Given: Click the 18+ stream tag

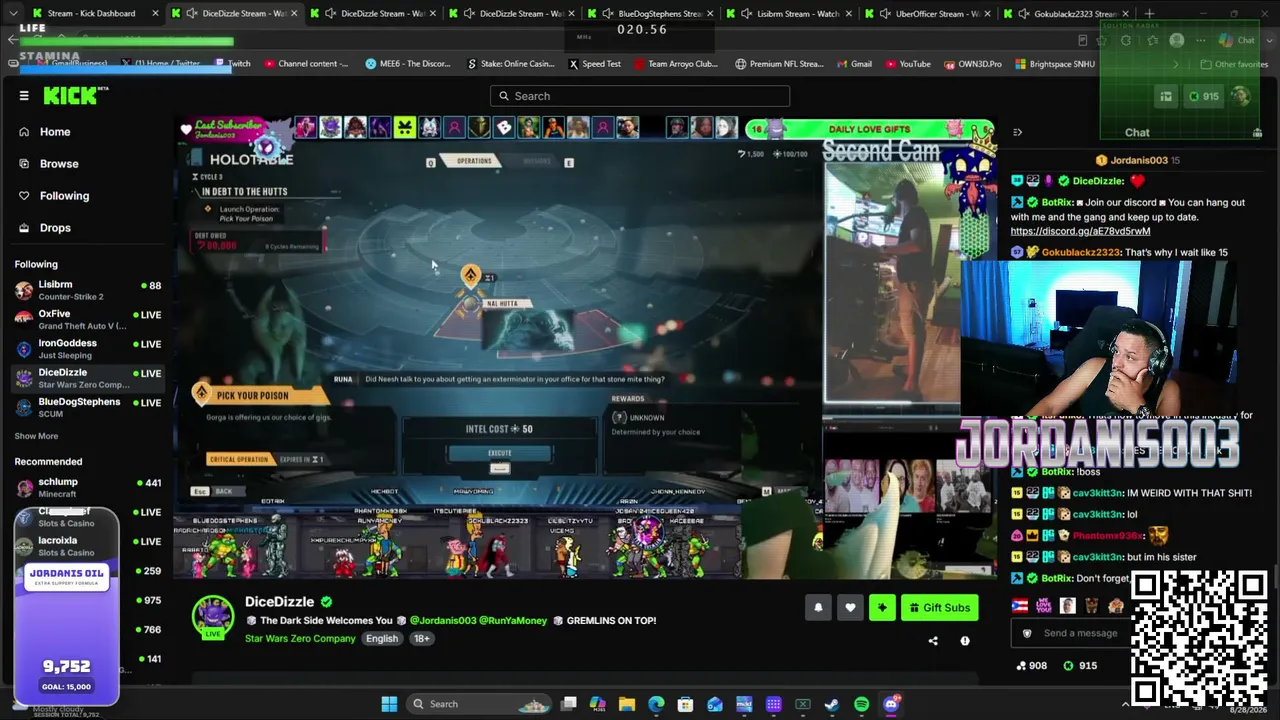Looking at the screenshot, I should click(x=422, y=639).
